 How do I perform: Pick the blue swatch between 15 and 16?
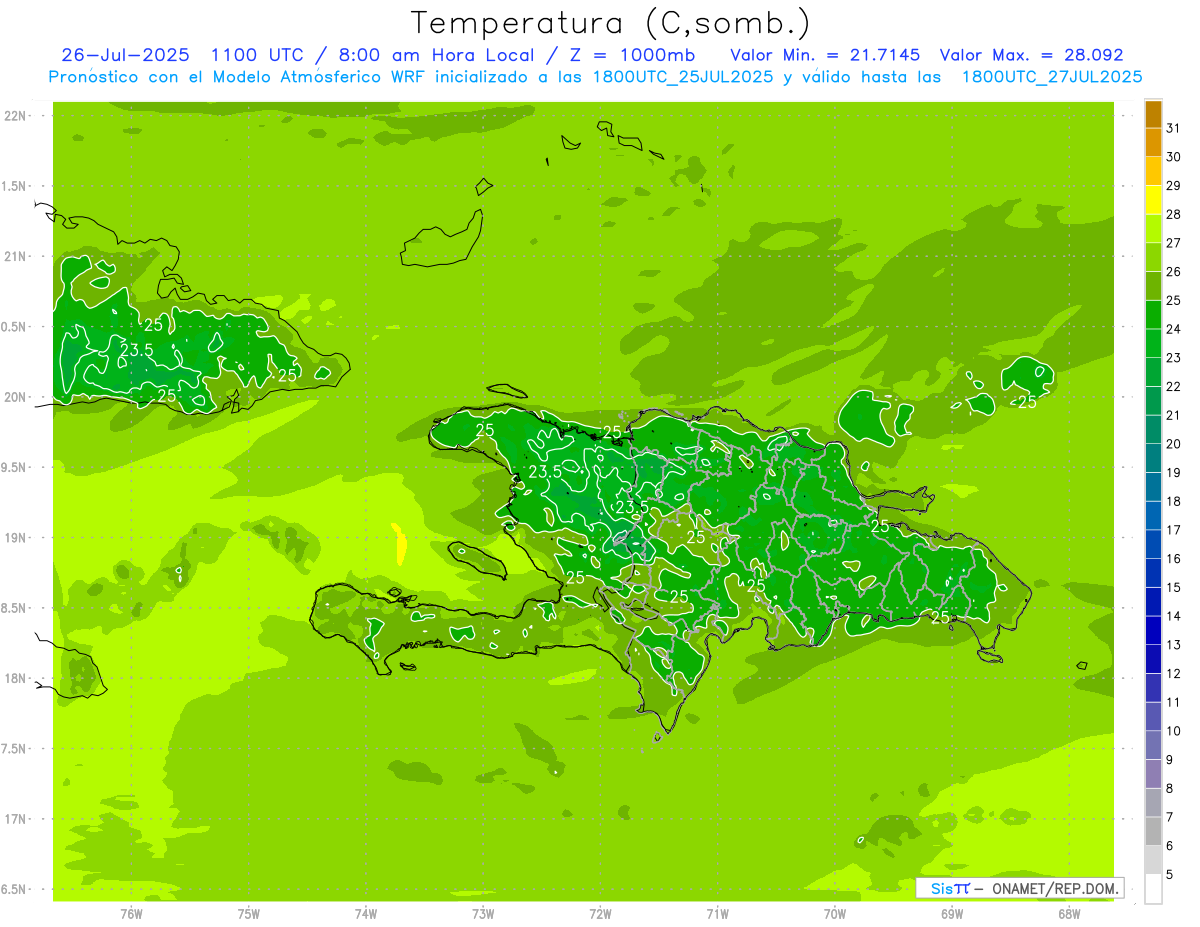pyautogui.click(x=1153, y=574)
